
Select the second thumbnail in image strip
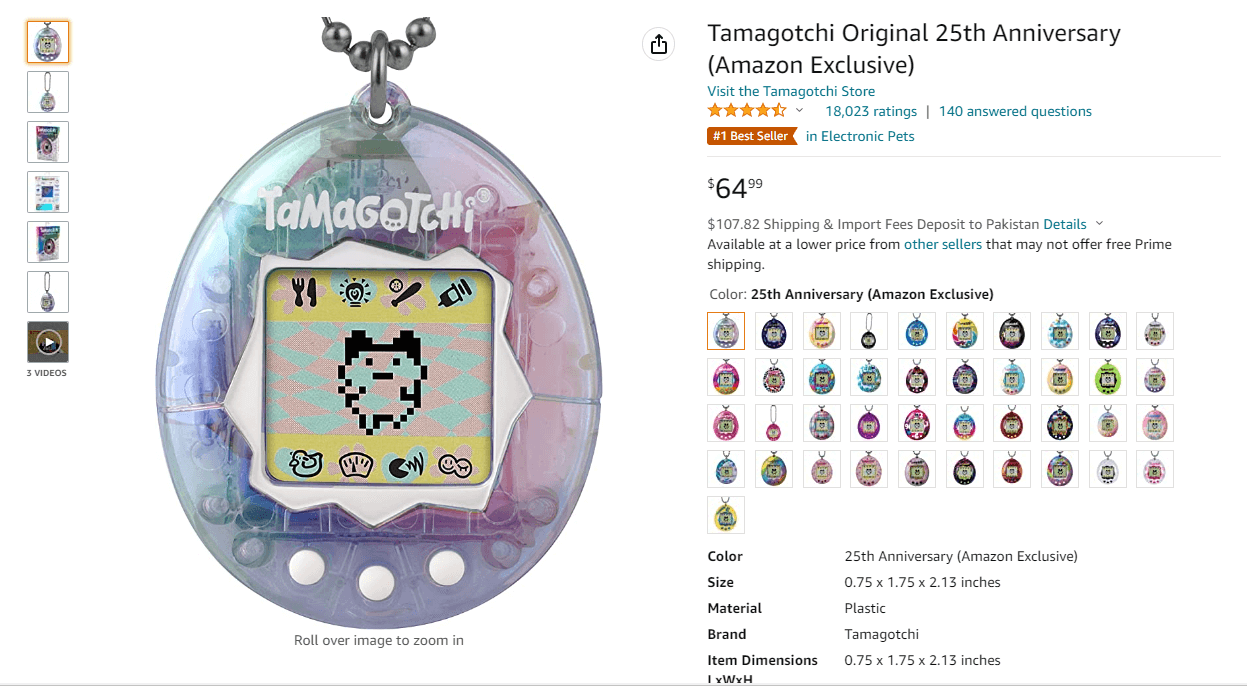coord(48,92)
